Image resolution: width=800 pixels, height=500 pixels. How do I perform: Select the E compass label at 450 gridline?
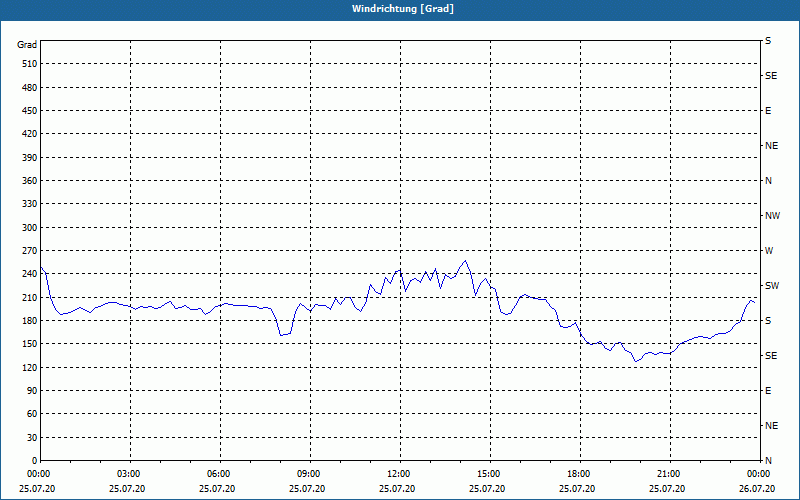[768, 111]
